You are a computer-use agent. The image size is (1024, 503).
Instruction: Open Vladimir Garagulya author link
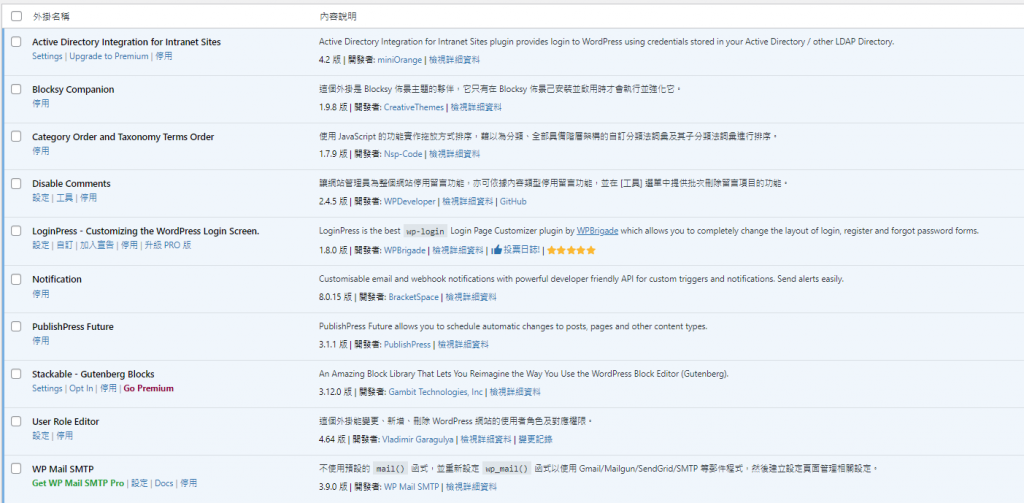click(417, 439)
